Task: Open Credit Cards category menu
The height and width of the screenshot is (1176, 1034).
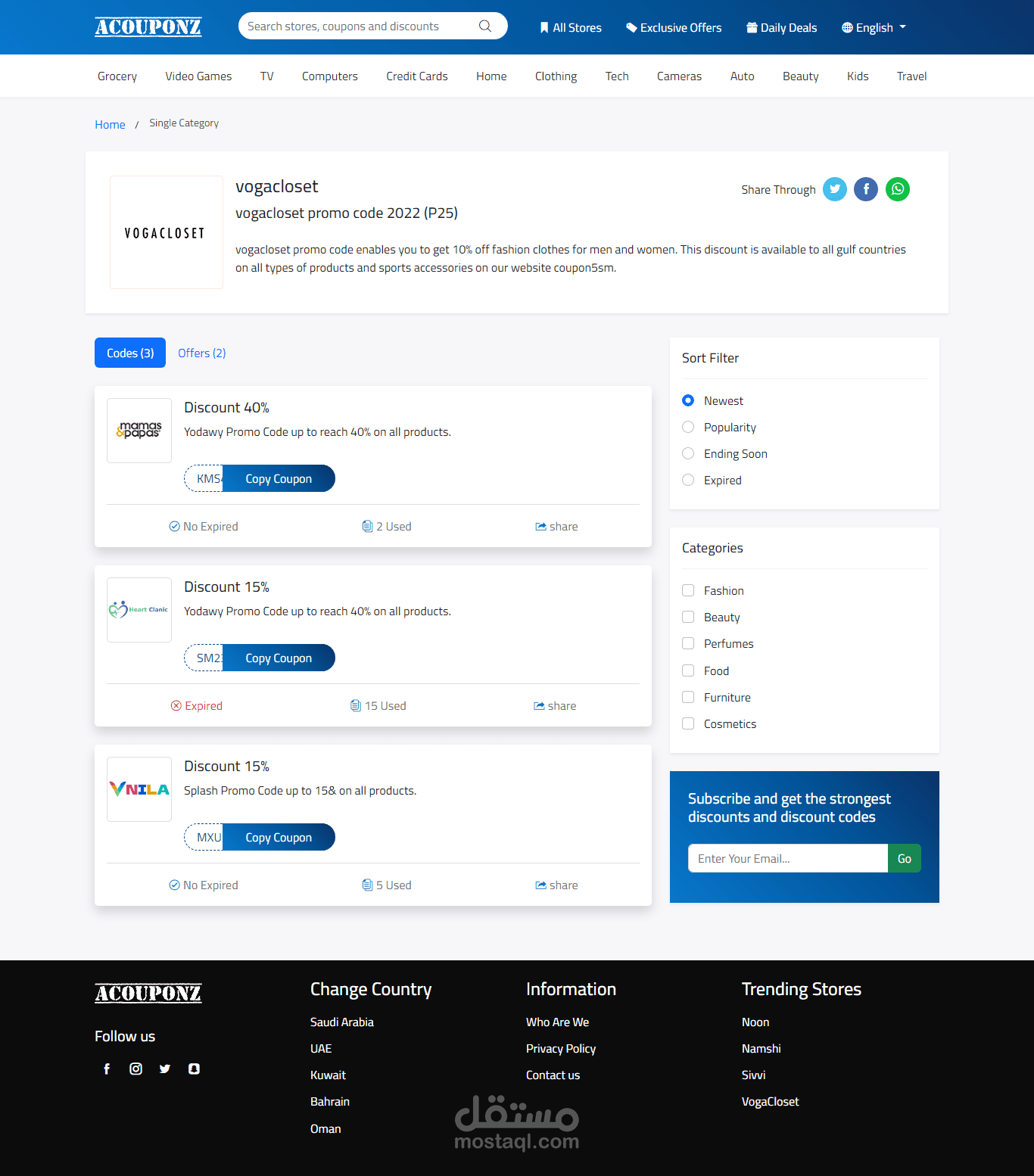Action: [417, 76]
